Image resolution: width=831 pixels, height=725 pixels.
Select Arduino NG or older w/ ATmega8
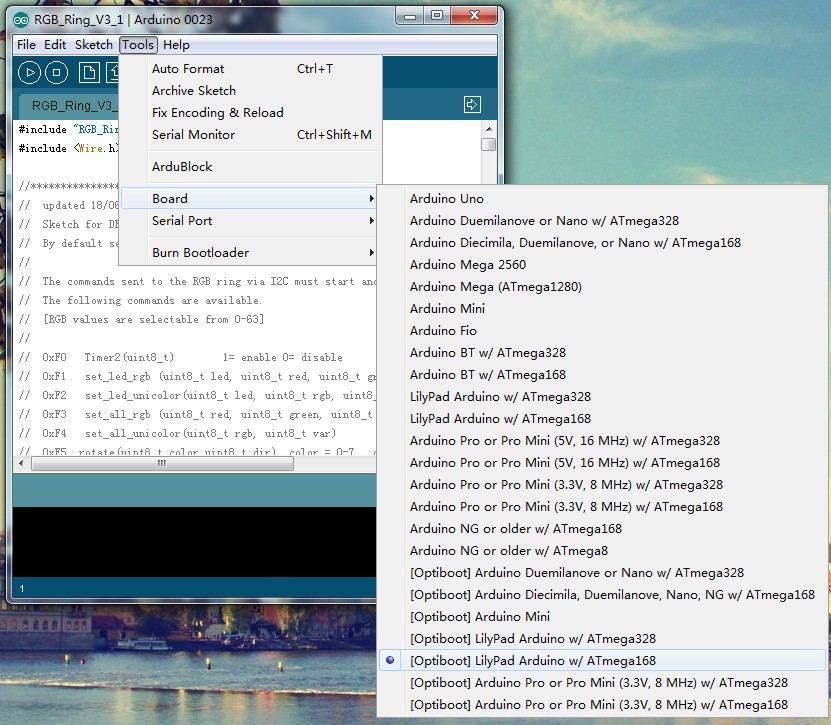pyautogui.click(x=602, y=551)
